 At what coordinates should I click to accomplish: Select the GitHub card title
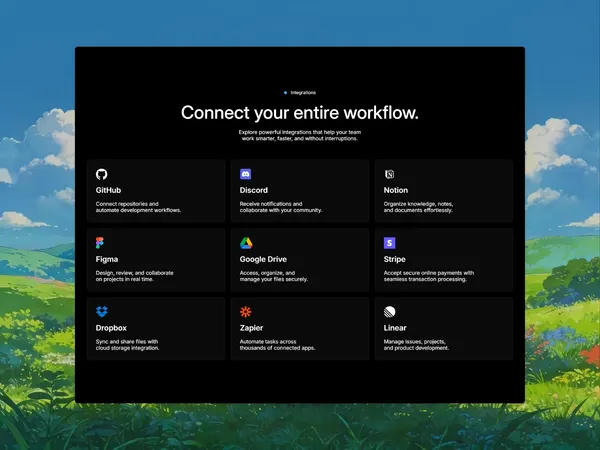108,190
